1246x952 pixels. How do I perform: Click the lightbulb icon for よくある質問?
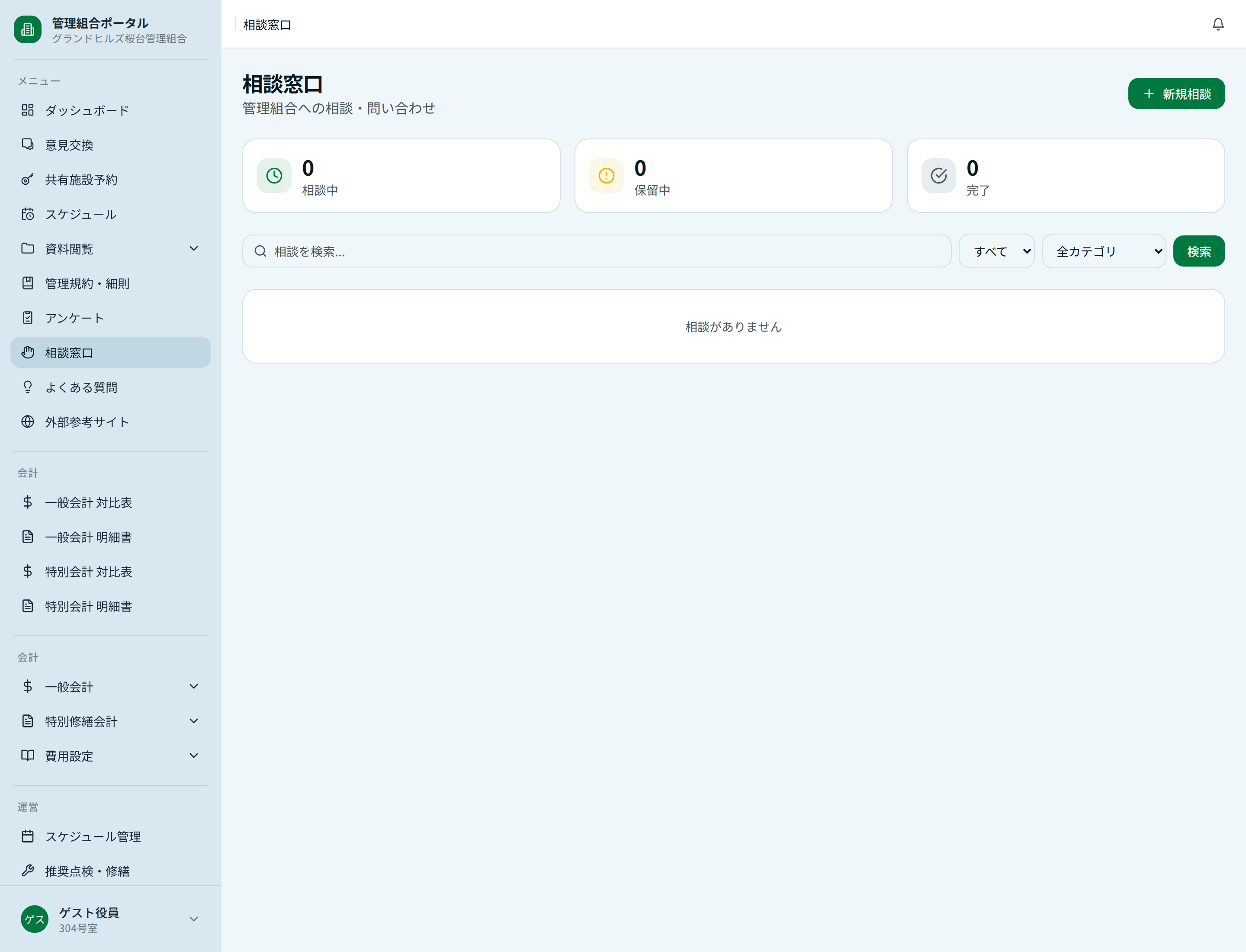[28, 387]
